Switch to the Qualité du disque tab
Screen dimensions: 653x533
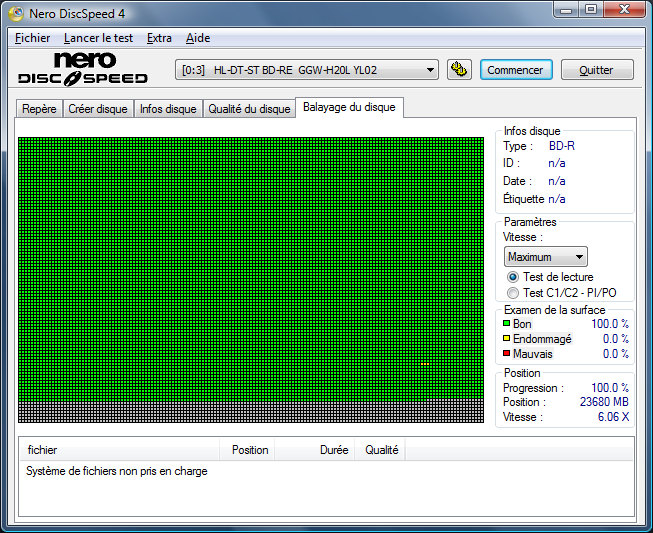[x=249, y=109]
